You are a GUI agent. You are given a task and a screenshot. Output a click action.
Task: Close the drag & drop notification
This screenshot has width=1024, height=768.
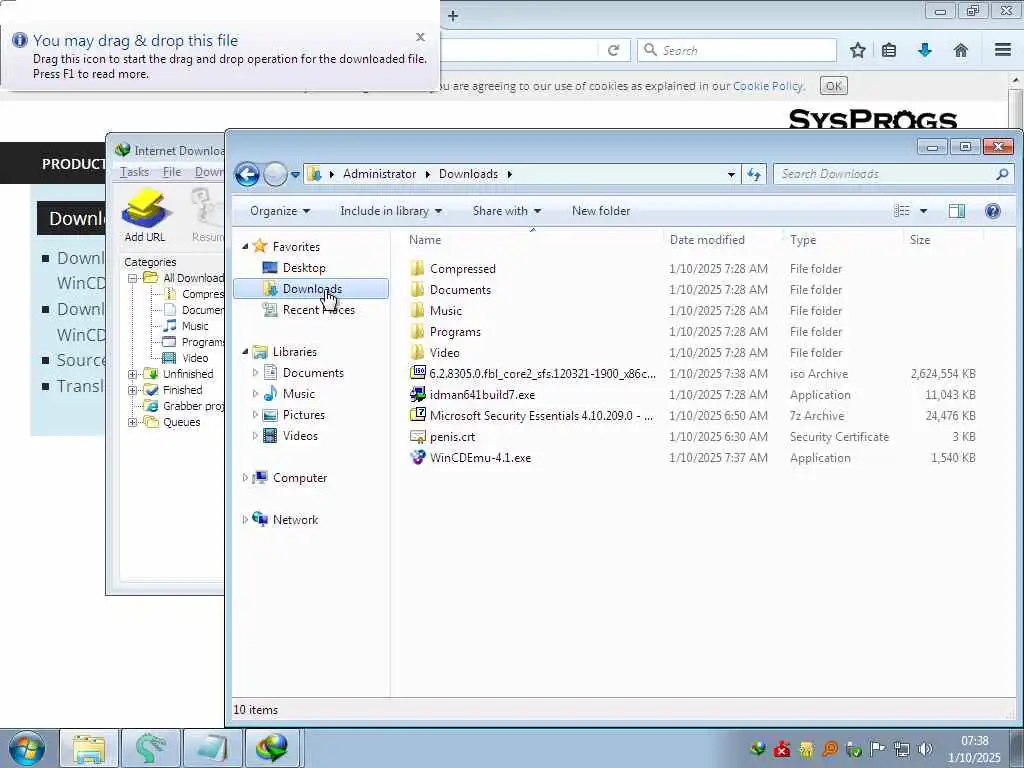tap(421, 37)
